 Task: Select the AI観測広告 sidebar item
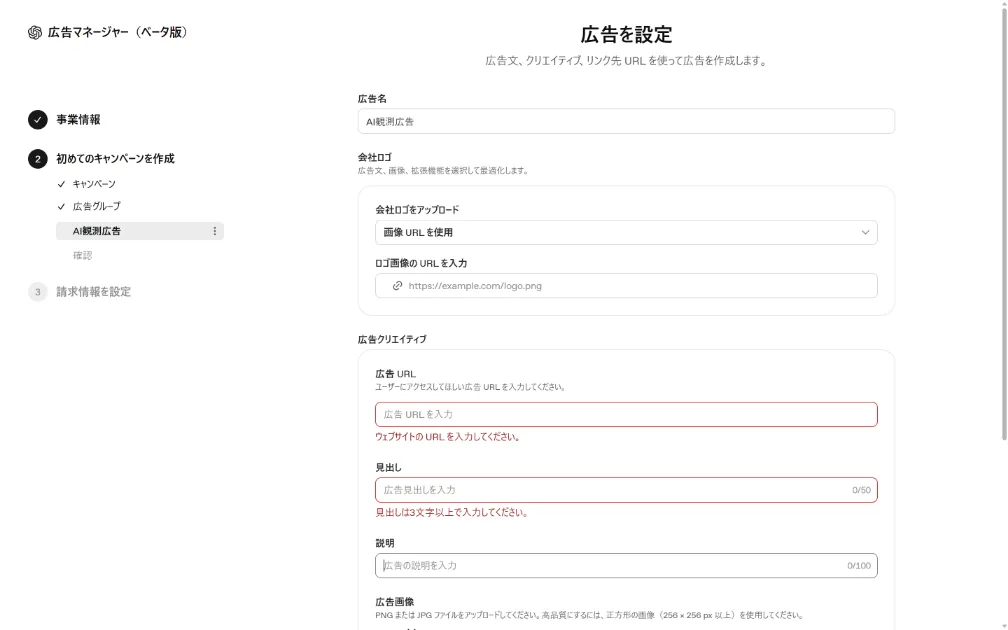(x=140, y=231)
